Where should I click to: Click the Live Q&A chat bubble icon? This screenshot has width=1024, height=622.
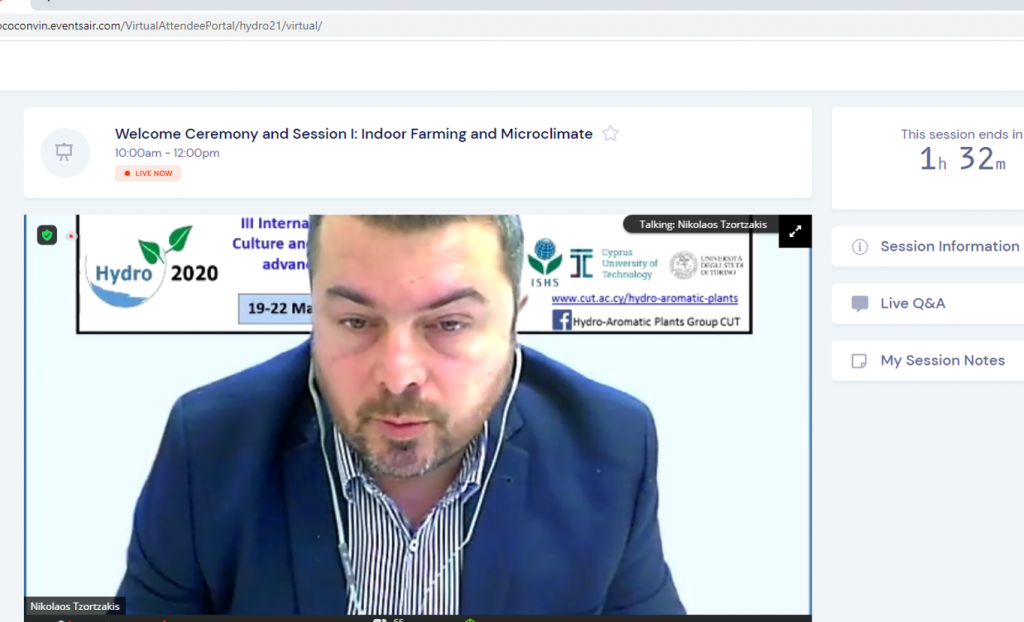[859, 304]
